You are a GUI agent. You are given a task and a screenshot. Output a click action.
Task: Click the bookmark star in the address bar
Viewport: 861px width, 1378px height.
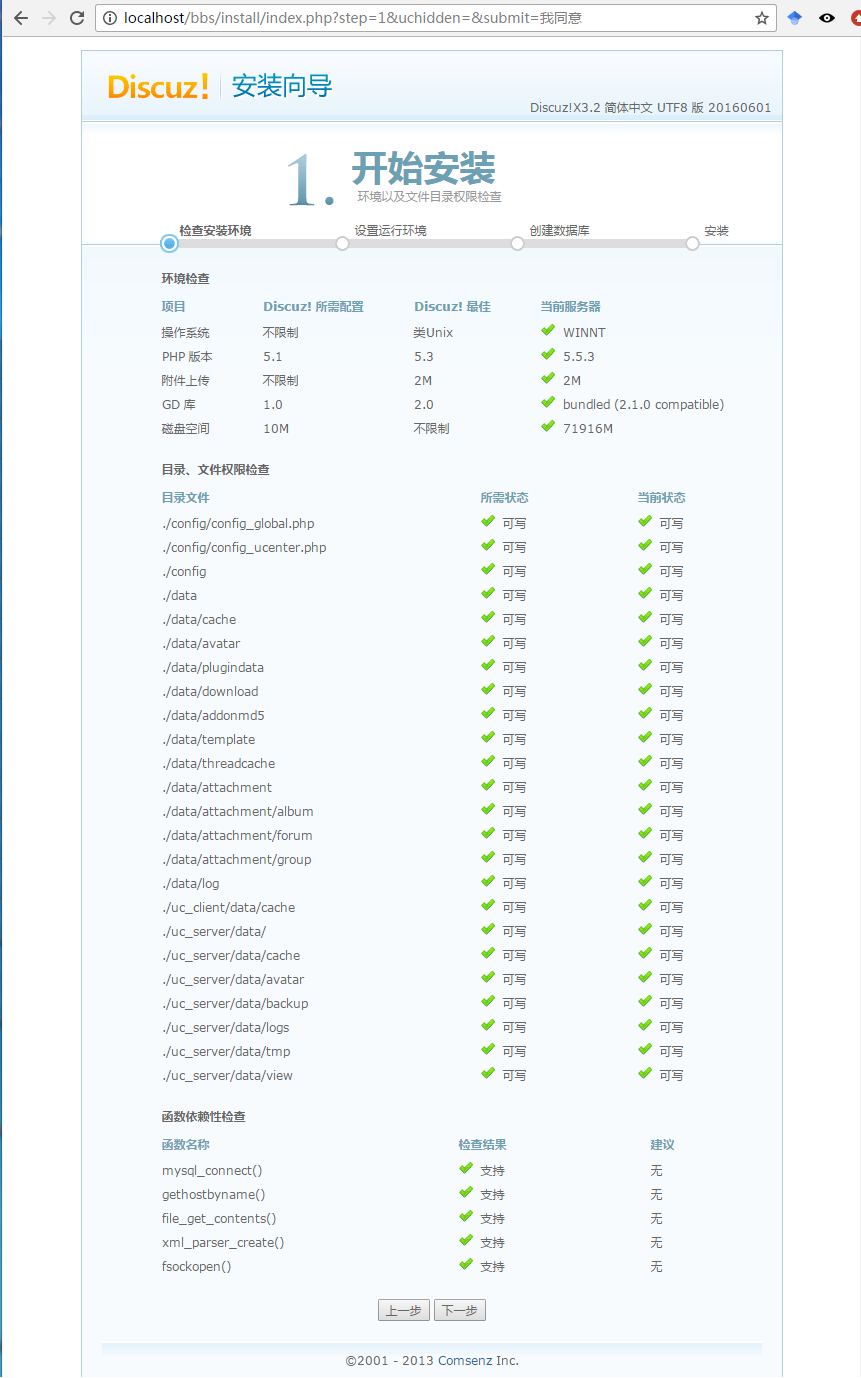coord(760,17)
